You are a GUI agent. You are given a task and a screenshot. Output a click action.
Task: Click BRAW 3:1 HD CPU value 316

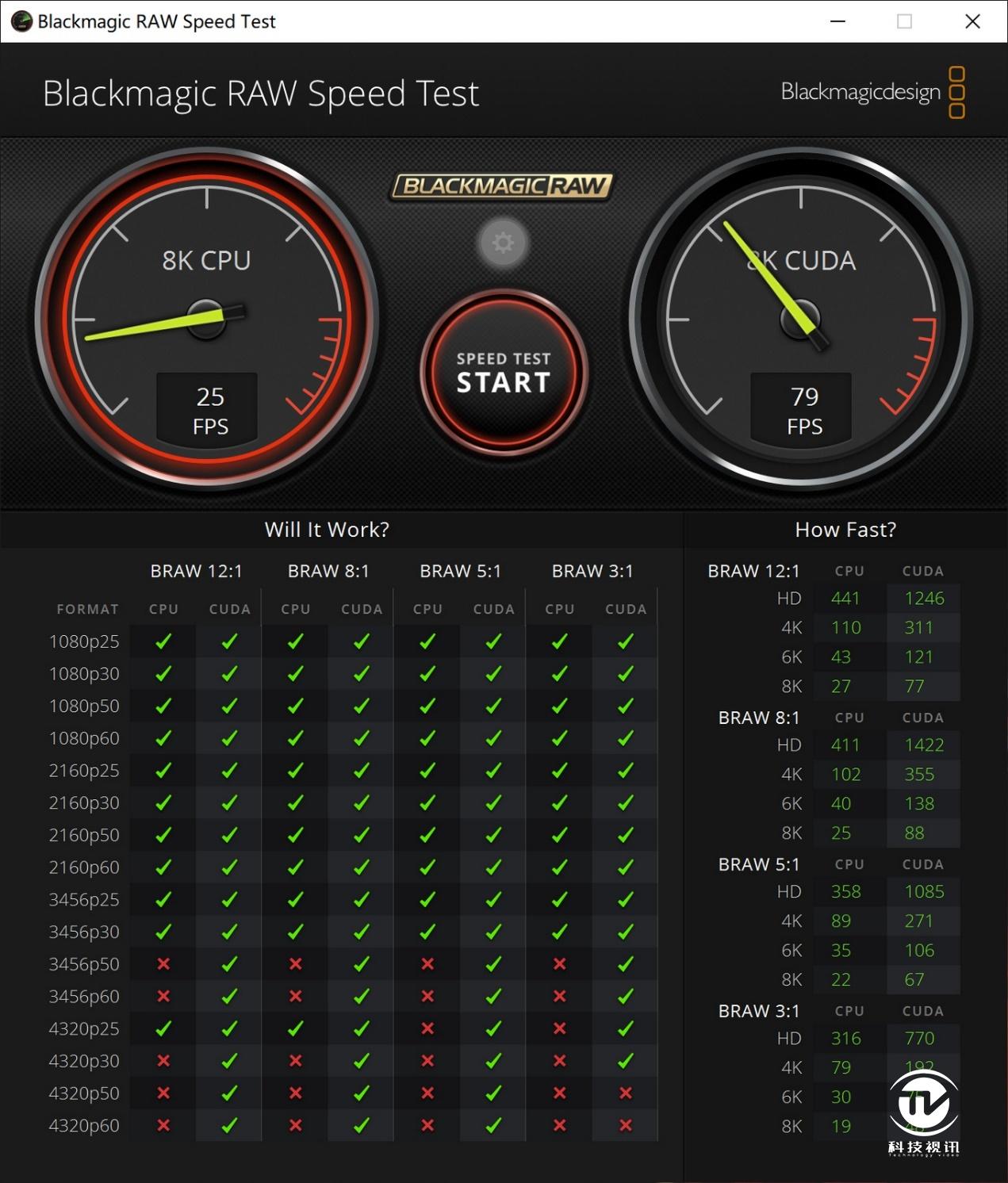coord(845,1039)
